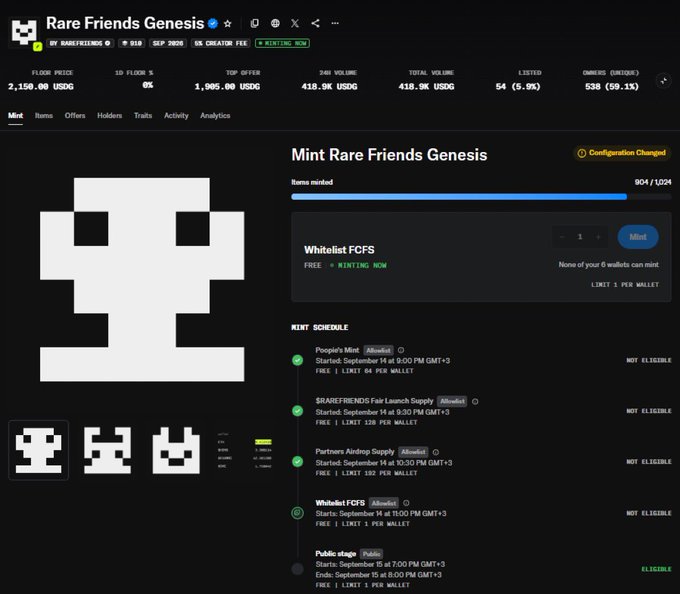Switch to the Mint tab
Viewport: 680px width, 594px height.
[16, 116]
